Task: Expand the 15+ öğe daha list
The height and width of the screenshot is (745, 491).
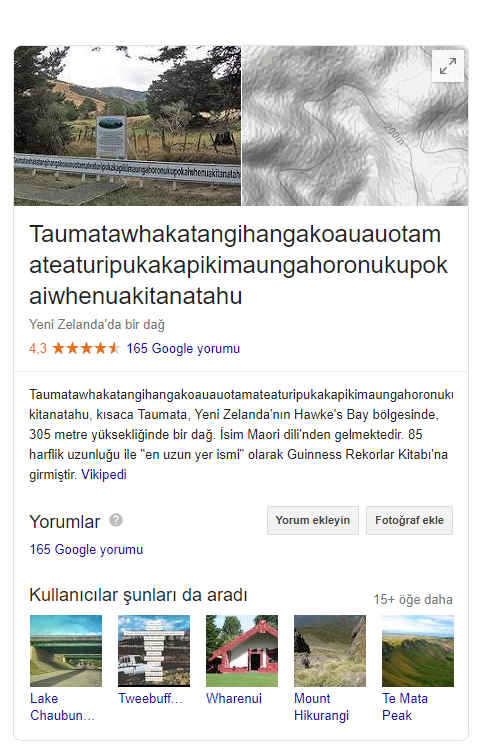Action: [x=413, y=600]
